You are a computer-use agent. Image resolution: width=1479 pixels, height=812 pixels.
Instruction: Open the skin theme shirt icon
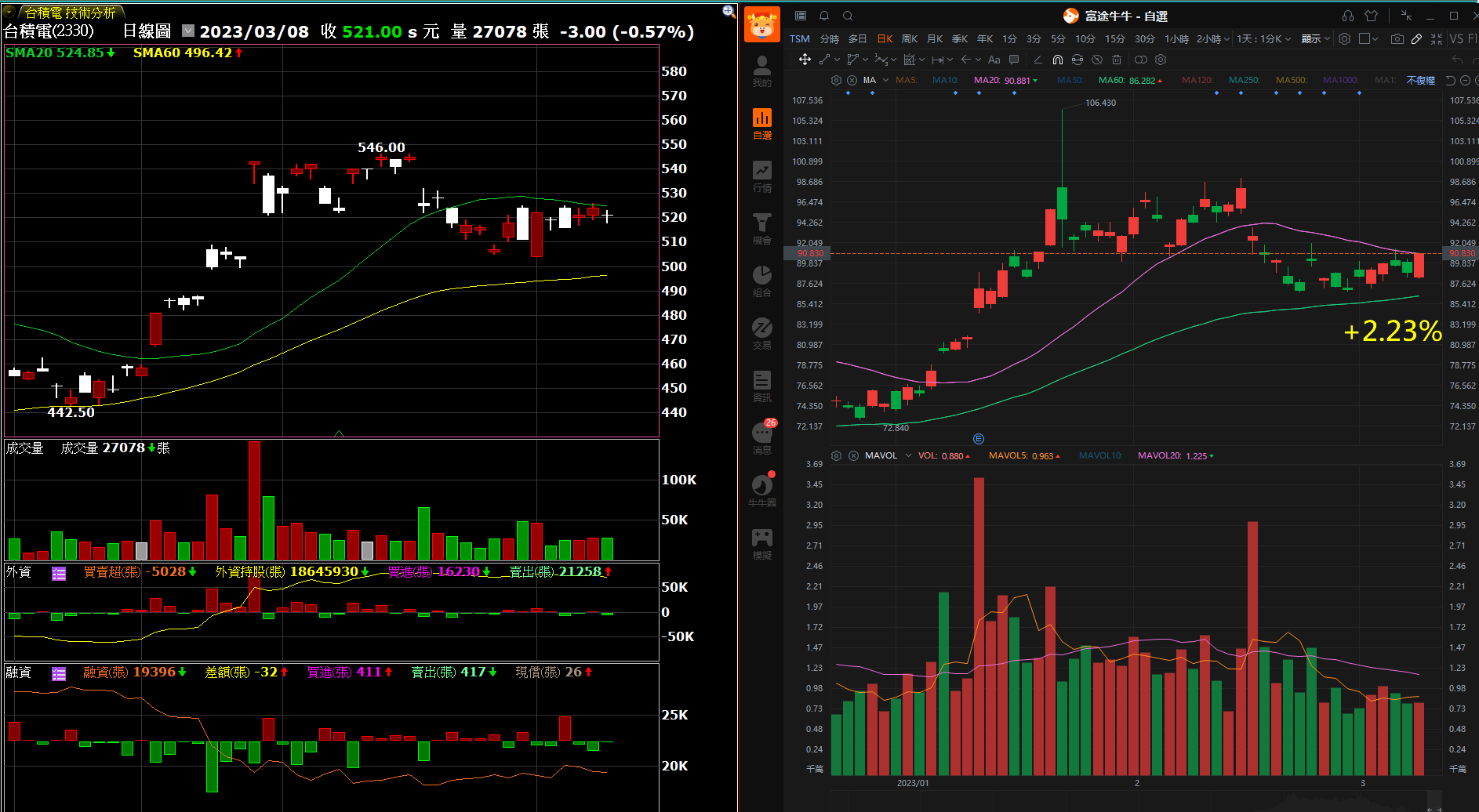[1372, 16]
